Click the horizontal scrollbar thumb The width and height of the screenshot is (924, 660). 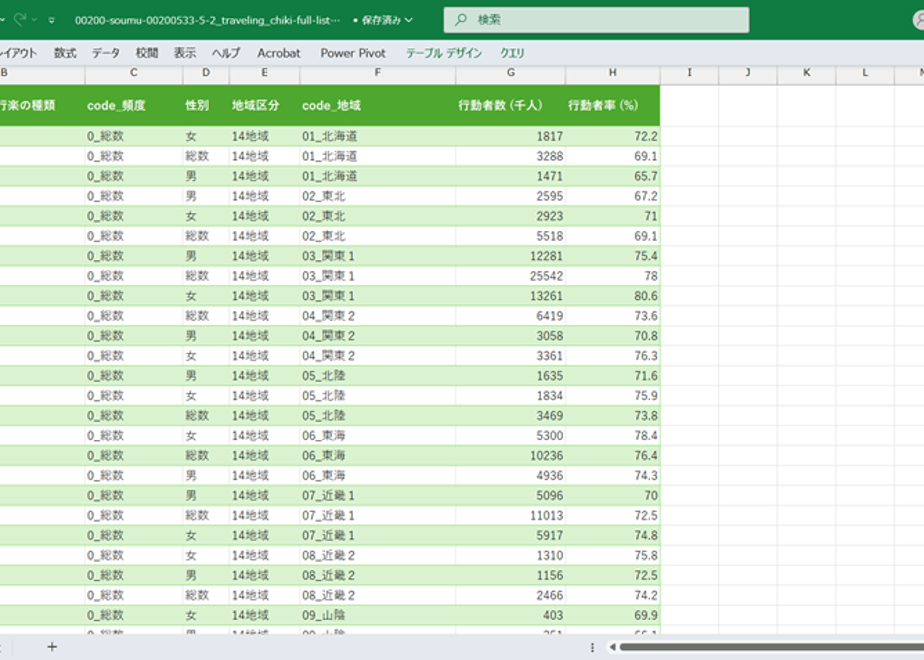point(771,647)
